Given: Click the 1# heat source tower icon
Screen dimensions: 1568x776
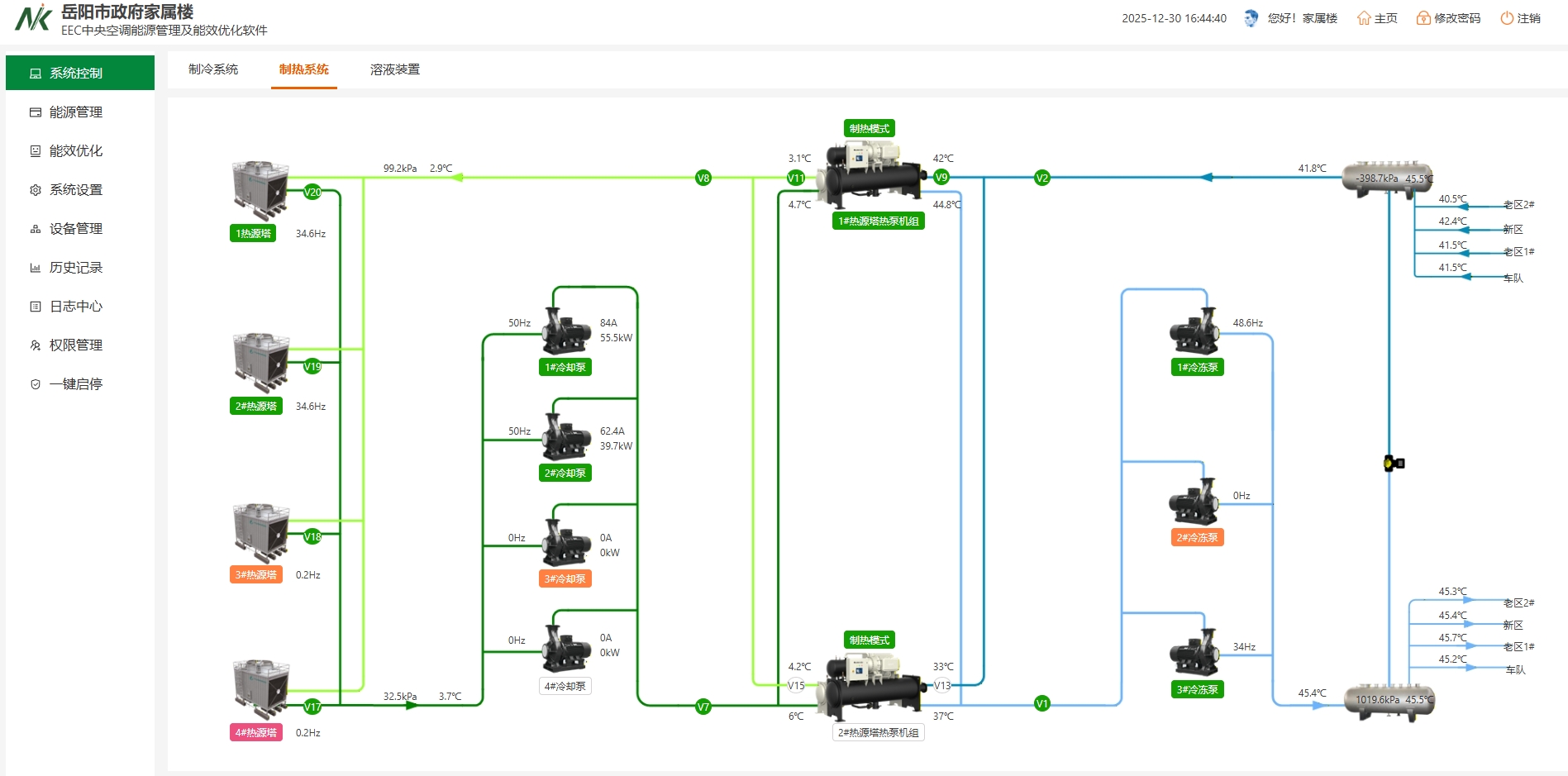Looking at the screenshot, I should (260, 189).
